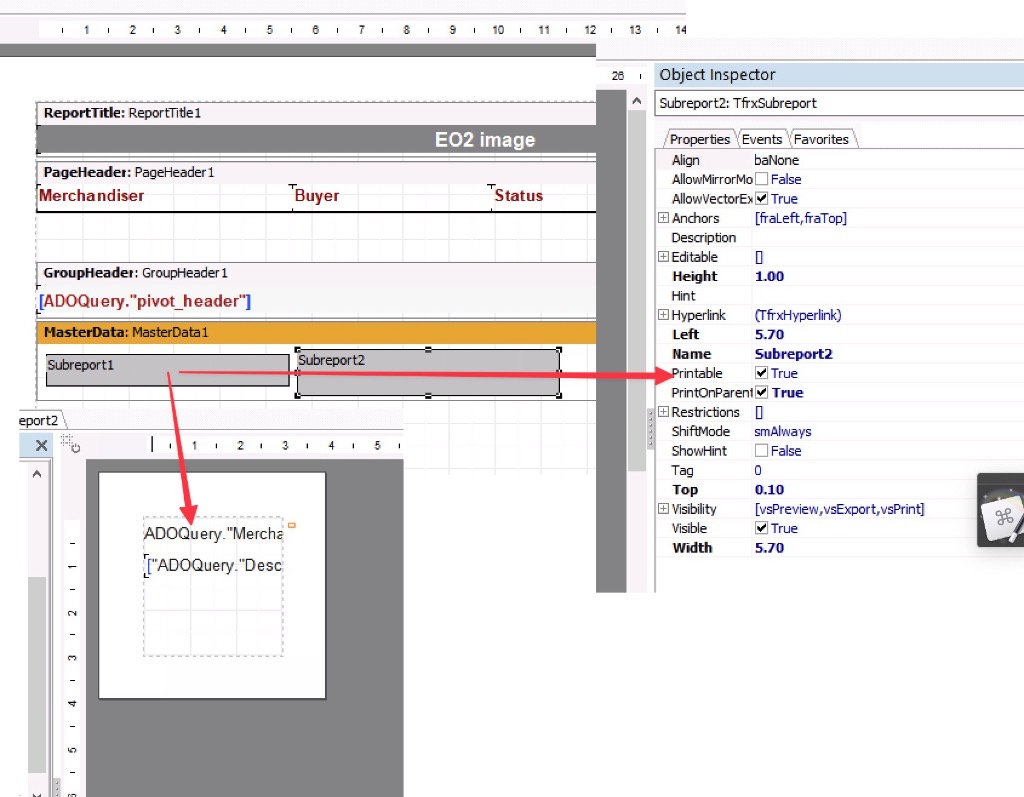
Task: Click the ShiftMode value smAlways
Action: coord(782,431)
